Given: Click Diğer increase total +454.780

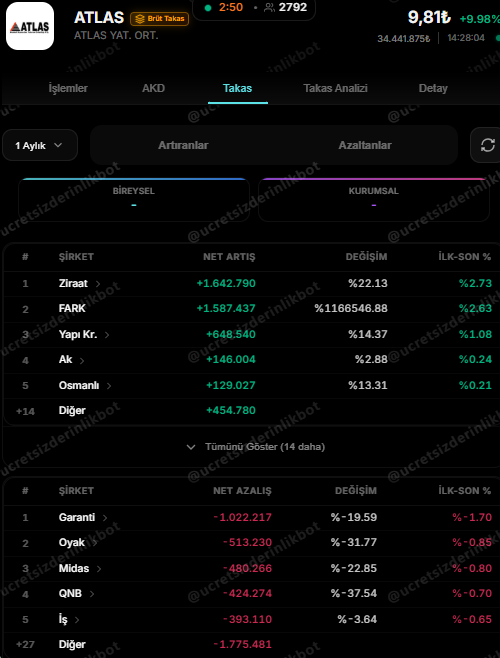Looking at the screenshot, I should coord(231,410).
